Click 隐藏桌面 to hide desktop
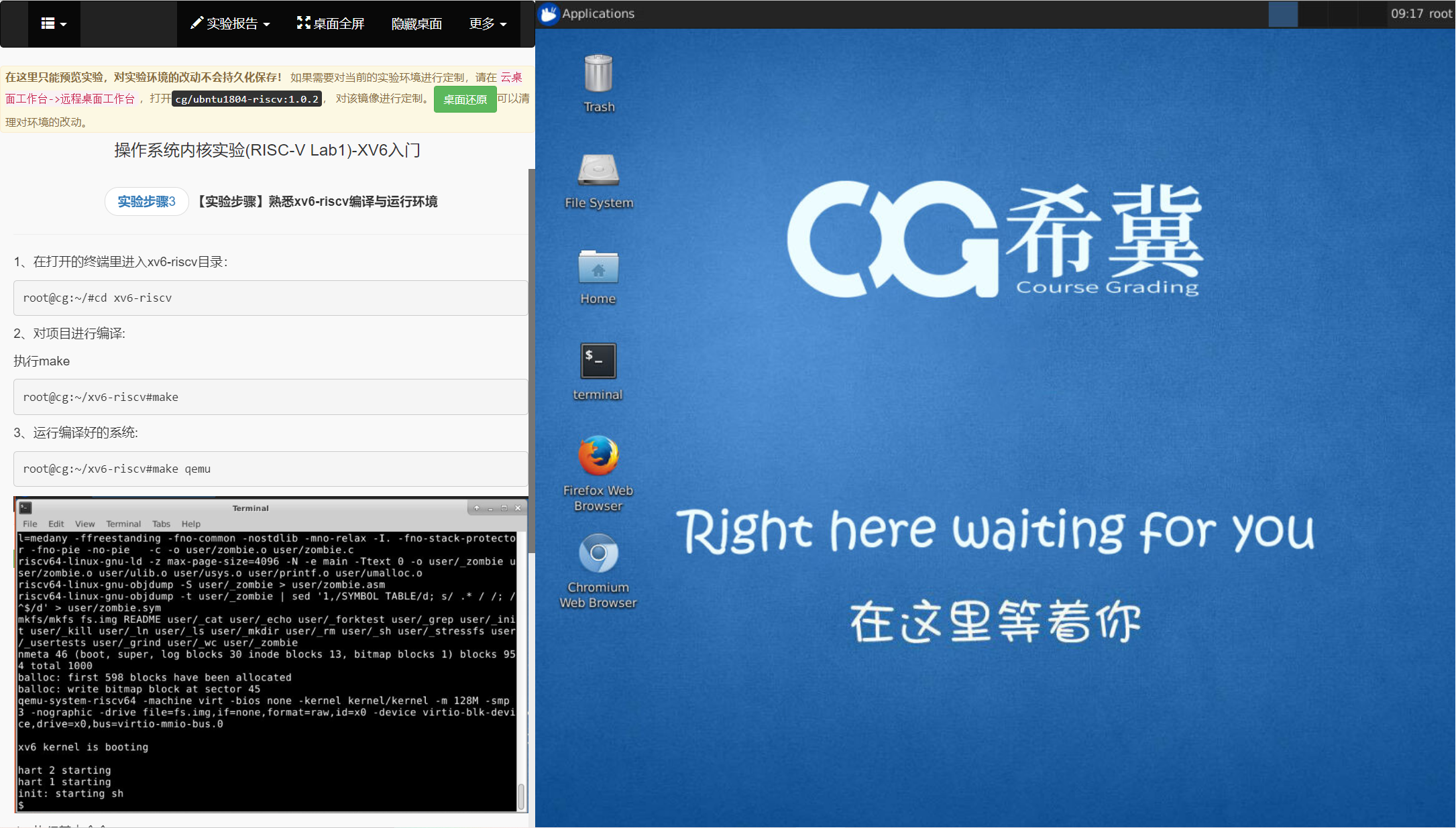Screen dimensions: 1456x828 416,23
